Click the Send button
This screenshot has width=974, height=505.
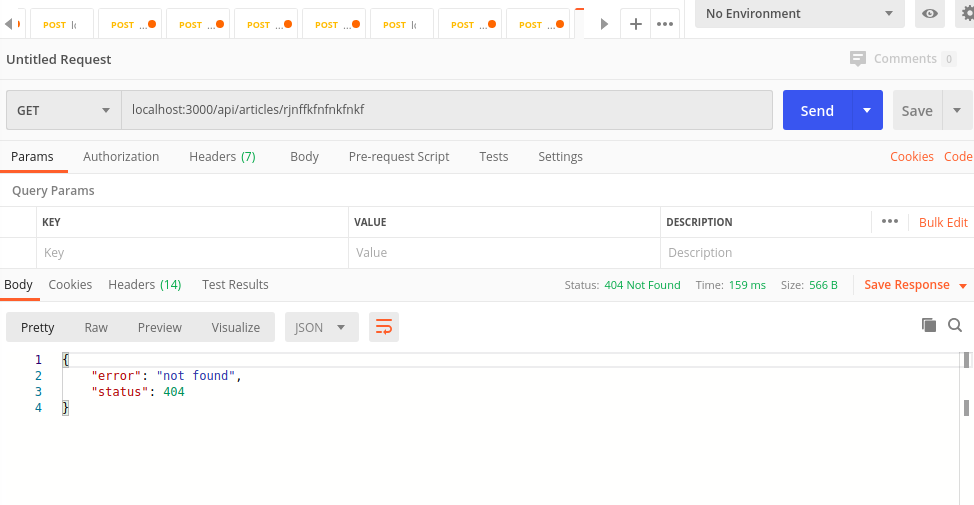coord(817,111)
